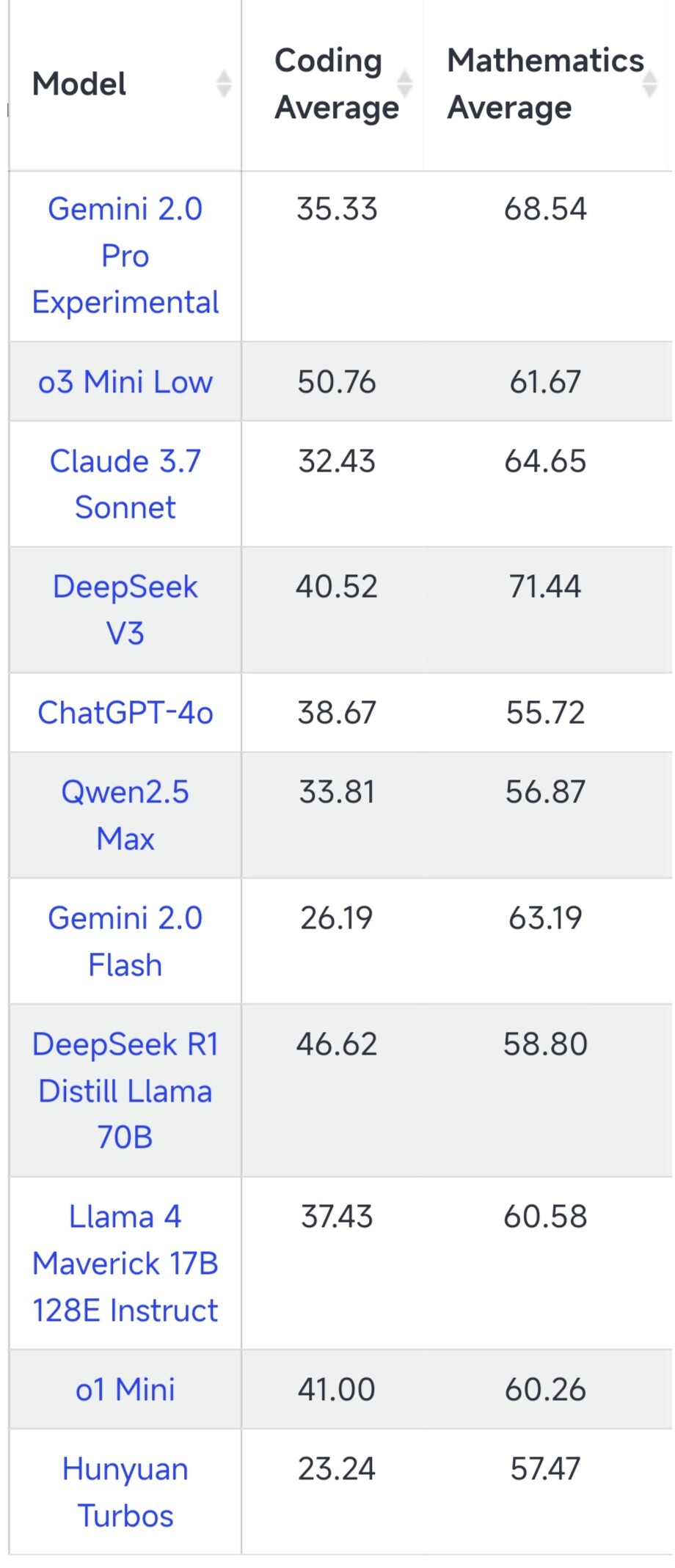
Task: Open ChatGPT-4o model details
Action: click(125, 713)
